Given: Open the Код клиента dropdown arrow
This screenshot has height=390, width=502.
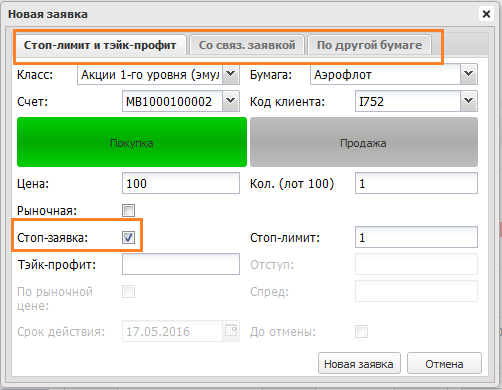Looking at the screenshot, I should (x=469, y=101).
